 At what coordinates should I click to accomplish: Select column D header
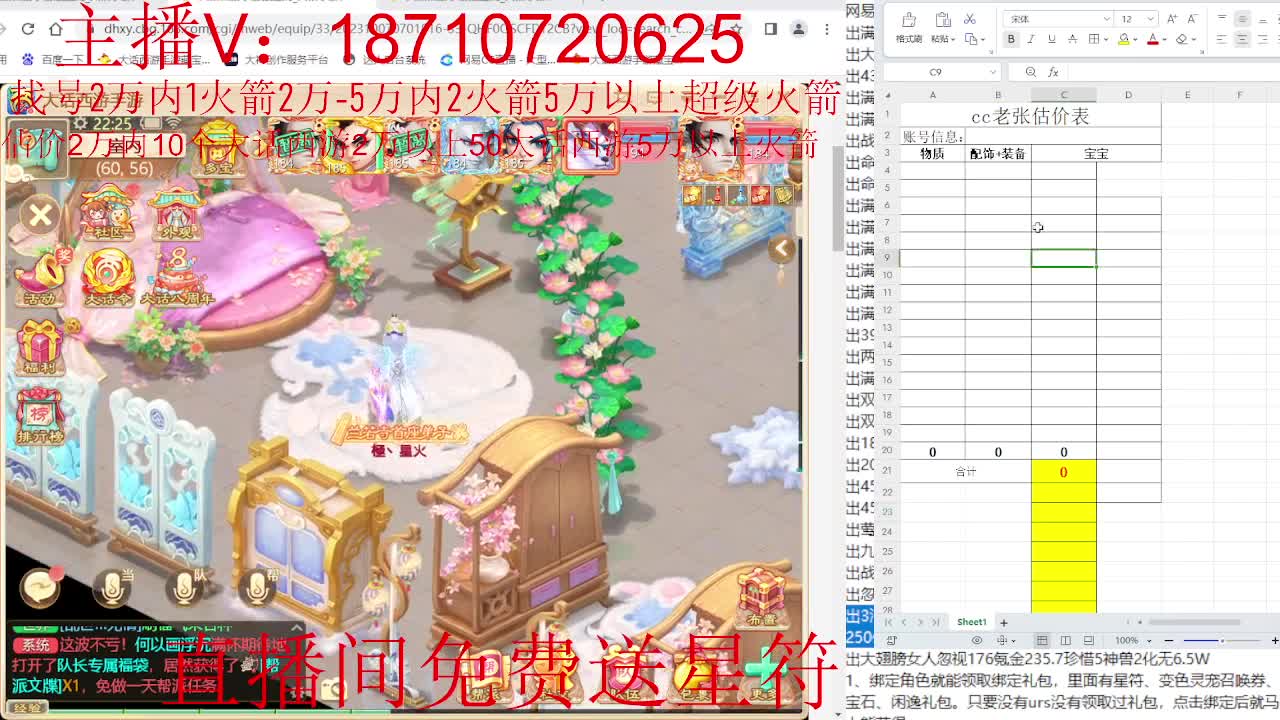click(1128, 95)
